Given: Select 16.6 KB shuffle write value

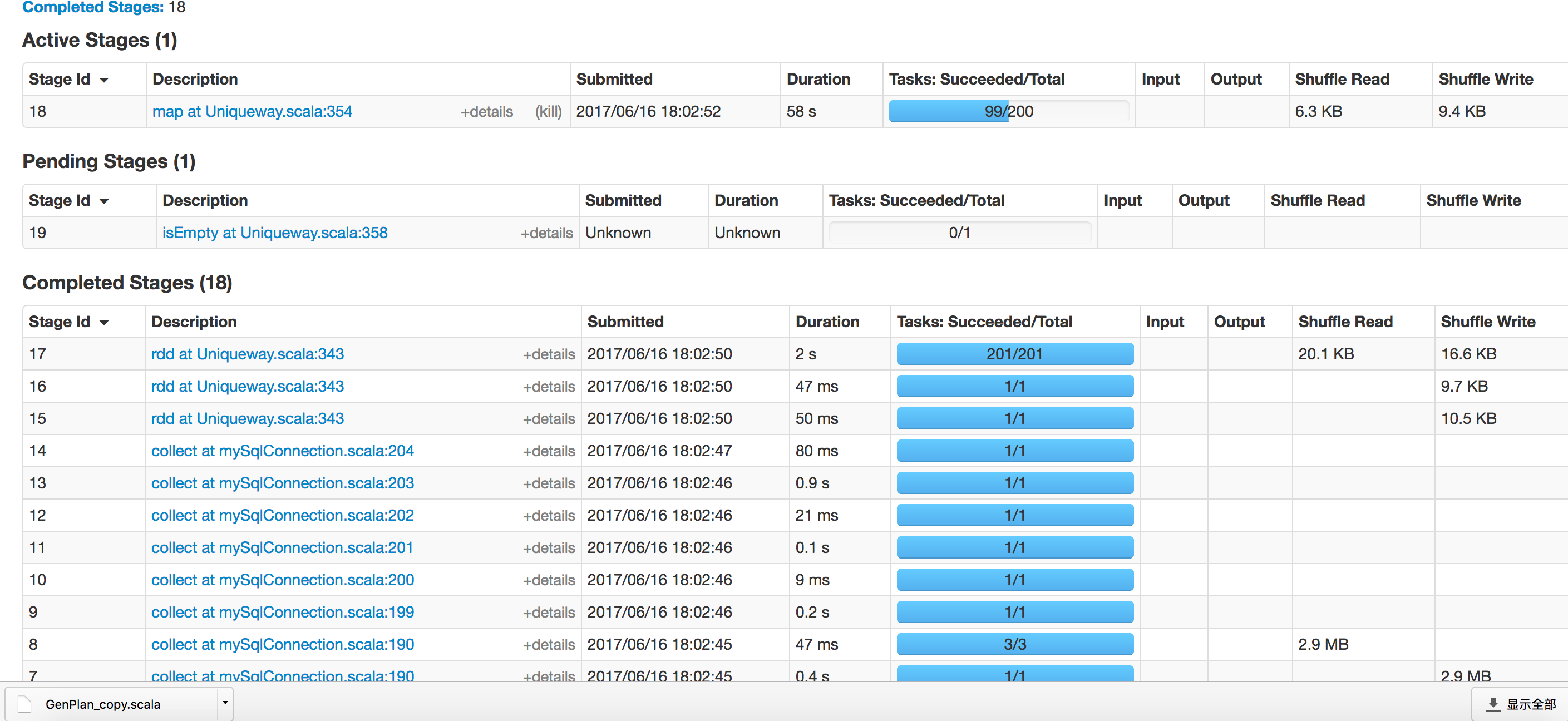Looking at the screenshot, I should [1468, 353].
